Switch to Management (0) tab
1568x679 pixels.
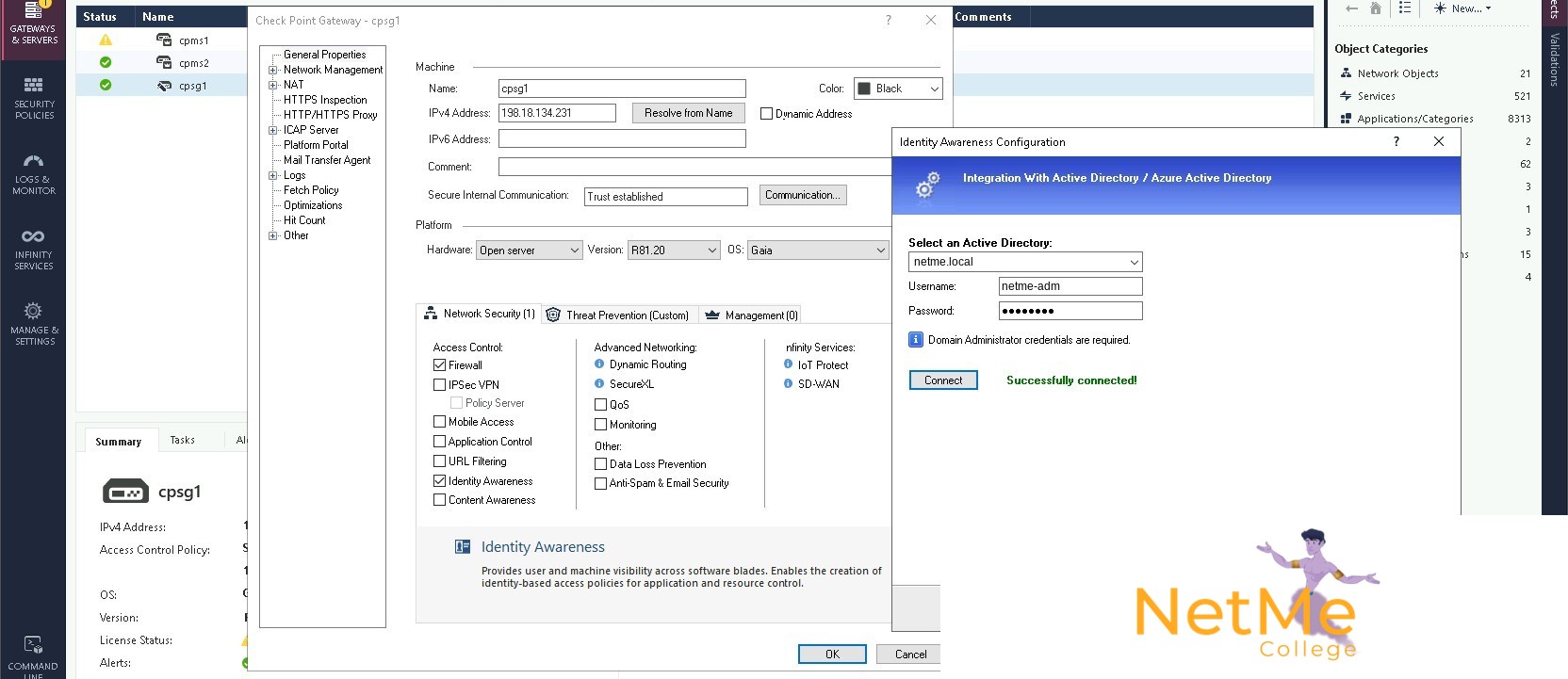(751, 315)
